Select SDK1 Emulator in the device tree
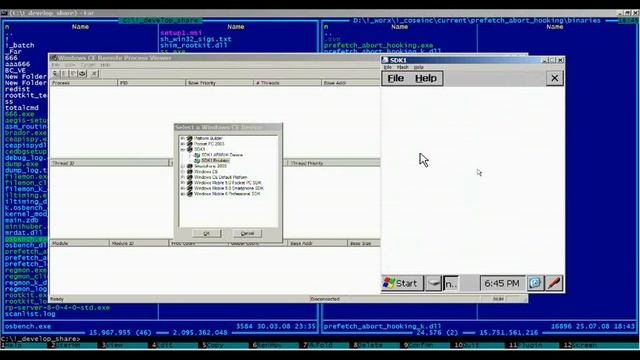The width and height of the screenshot is (640, 360). coord(215,160)
